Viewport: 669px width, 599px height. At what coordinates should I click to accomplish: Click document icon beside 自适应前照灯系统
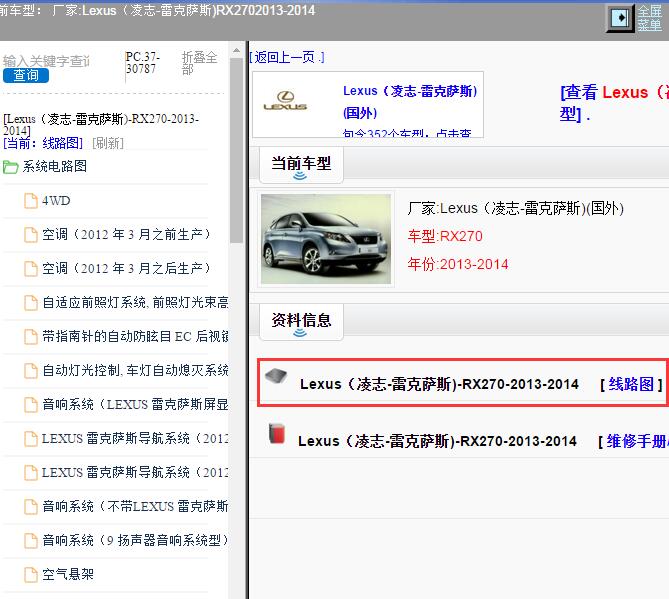[31, 303]
